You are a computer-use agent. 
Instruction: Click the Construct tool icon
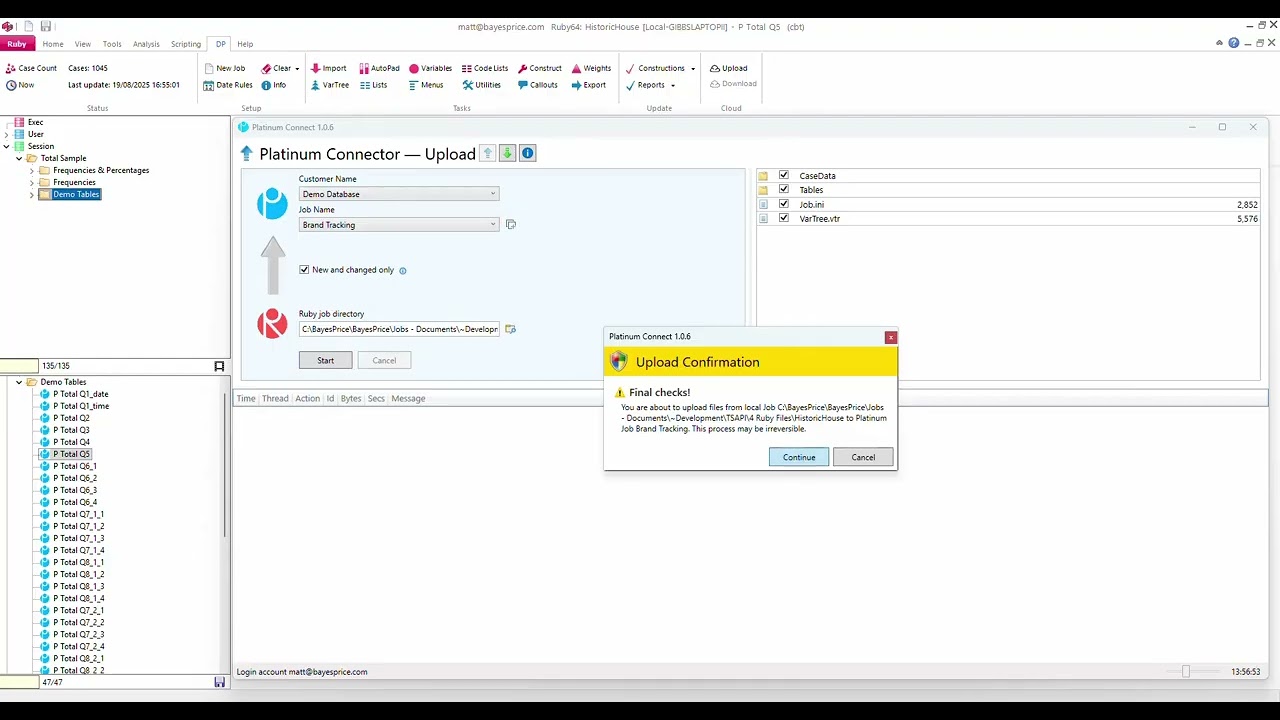click(540, 69)
